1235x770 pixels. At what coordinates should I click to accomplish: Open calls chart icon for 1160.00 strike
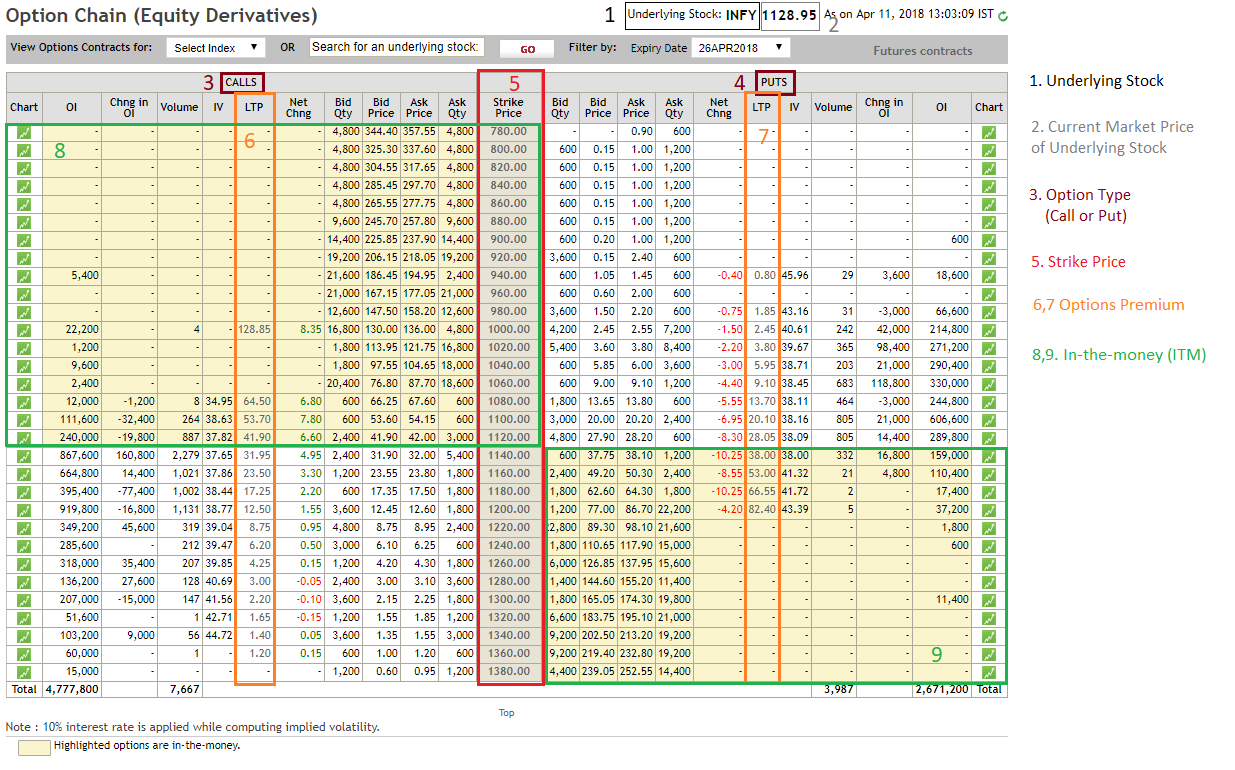click(x=24, y=474)
